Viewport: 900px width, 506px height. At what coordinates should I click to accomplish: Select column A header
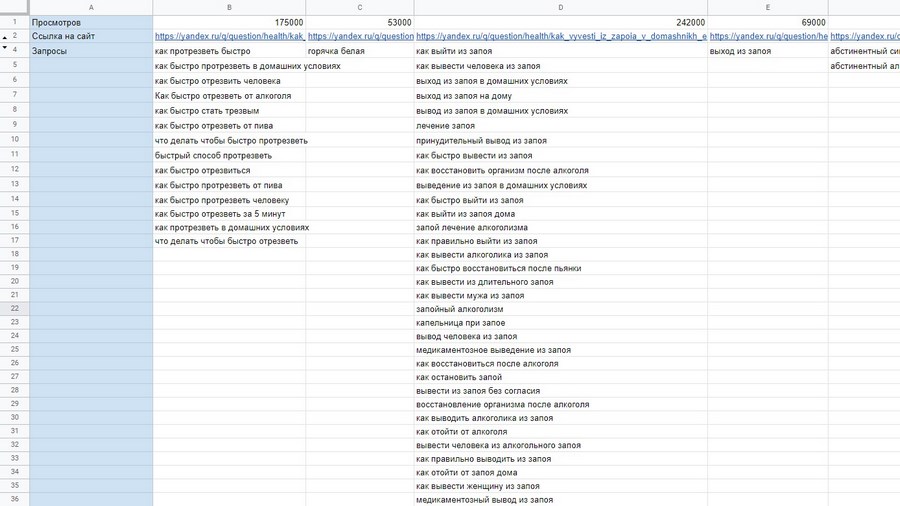[91, 7]
